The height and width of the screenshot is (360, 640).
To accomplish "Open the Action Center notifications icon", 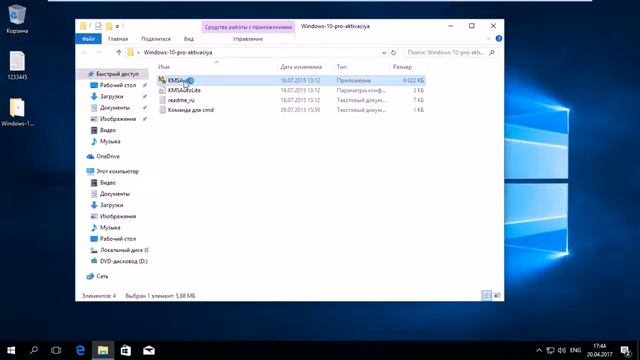I will click(x=625, y=350).
